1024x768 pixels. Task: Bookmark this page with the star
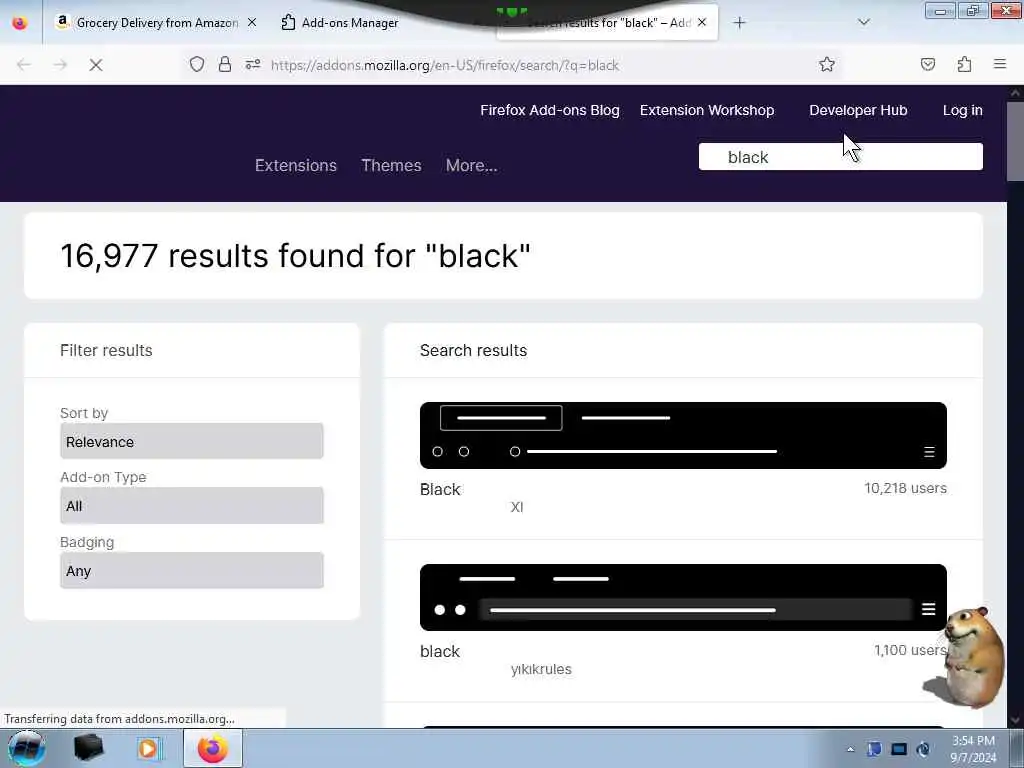point(827,65)
